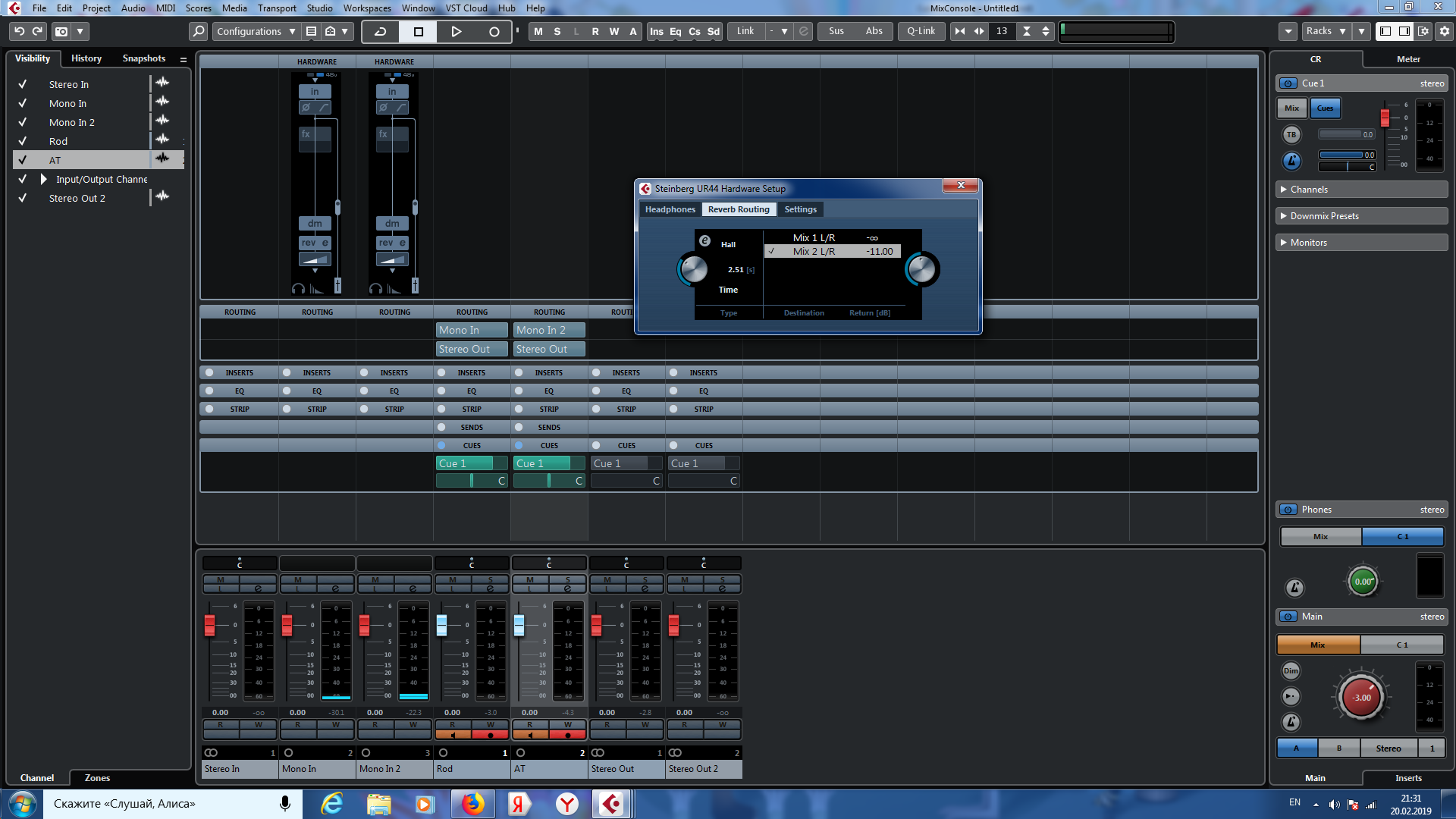This screenshot has width=1456, height=819.
Task: Bypass channel strips with the Cs button
Action: [695, 31]
